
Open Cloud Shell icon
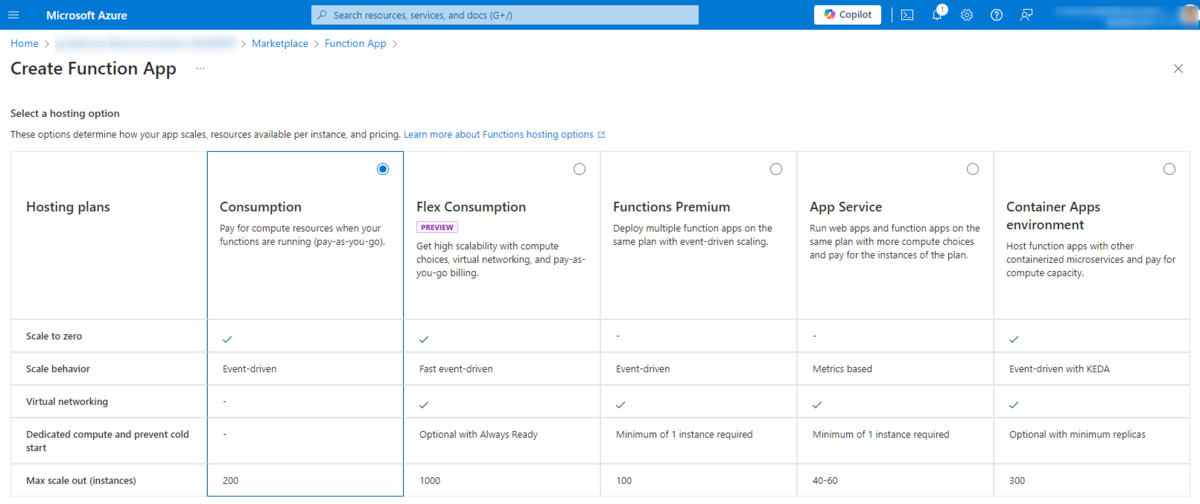pyautogui.click(x=907, y=15)
